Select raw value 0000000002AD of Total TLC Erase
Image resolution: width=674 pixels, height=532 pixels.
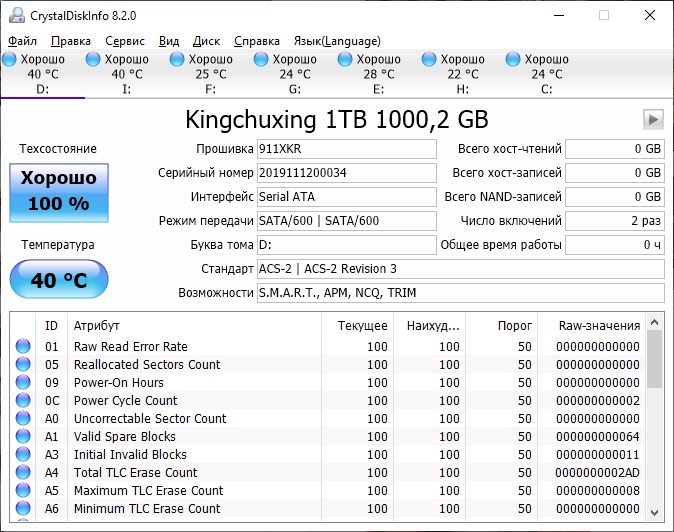pyautogui.click(x=597, y=473)
